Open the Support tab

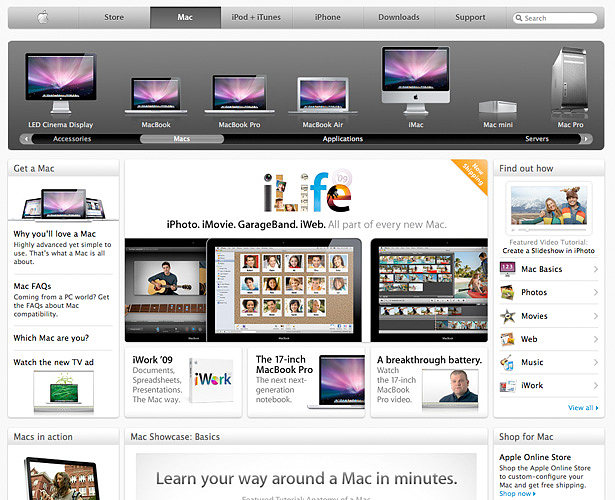[x=470, y=17]
